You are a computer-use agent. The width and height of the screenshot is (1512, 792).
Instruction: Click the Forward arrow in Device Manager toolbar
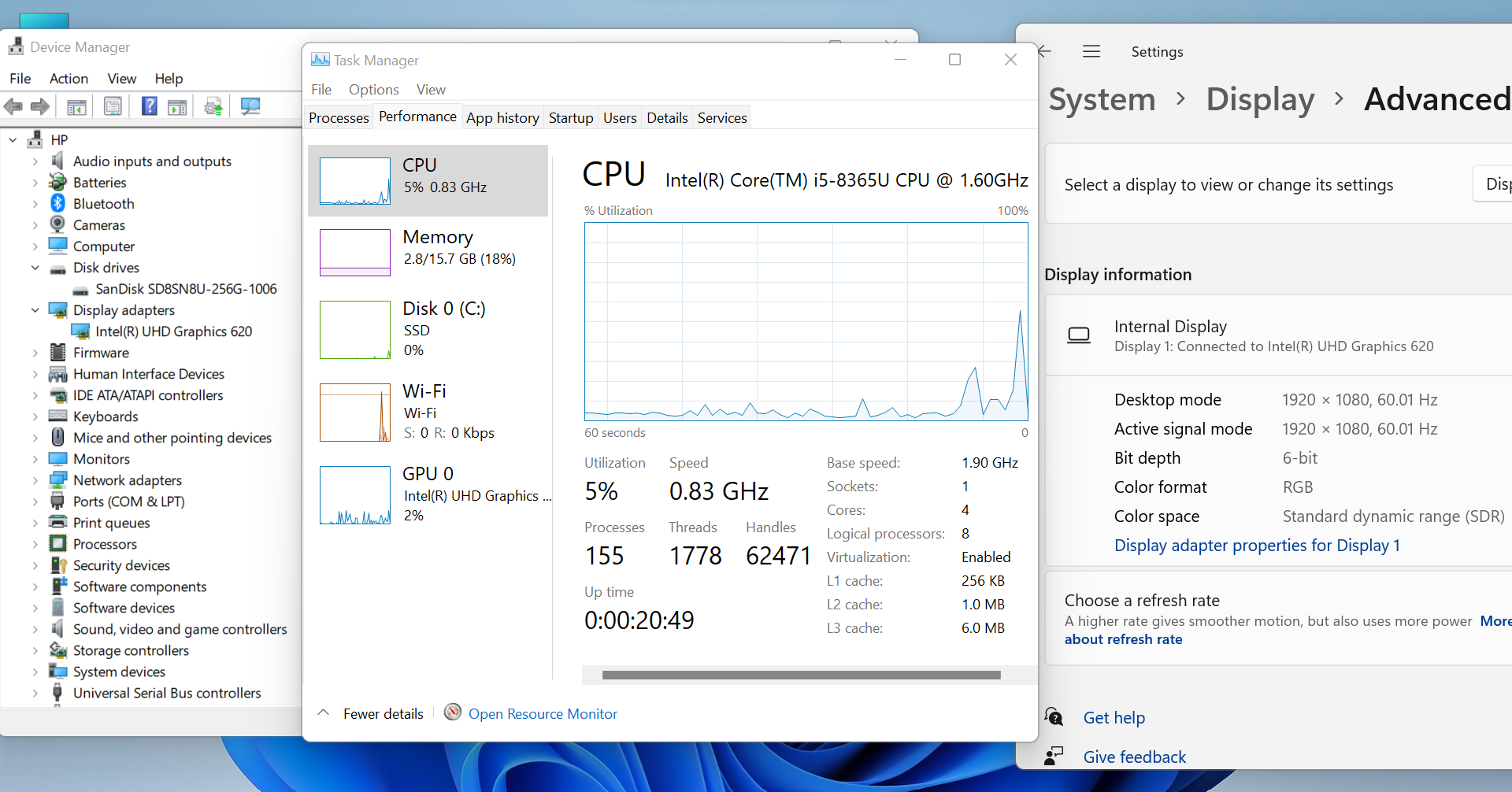[x=40, y=106]
